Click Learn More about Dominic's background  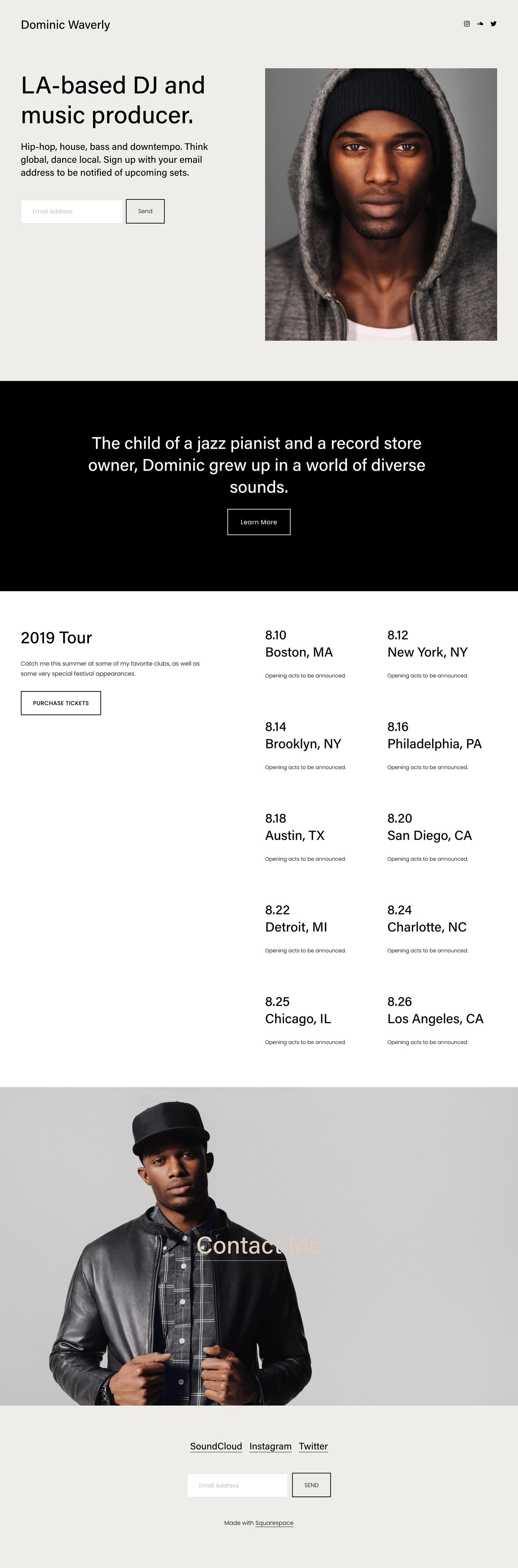(258, 522)
